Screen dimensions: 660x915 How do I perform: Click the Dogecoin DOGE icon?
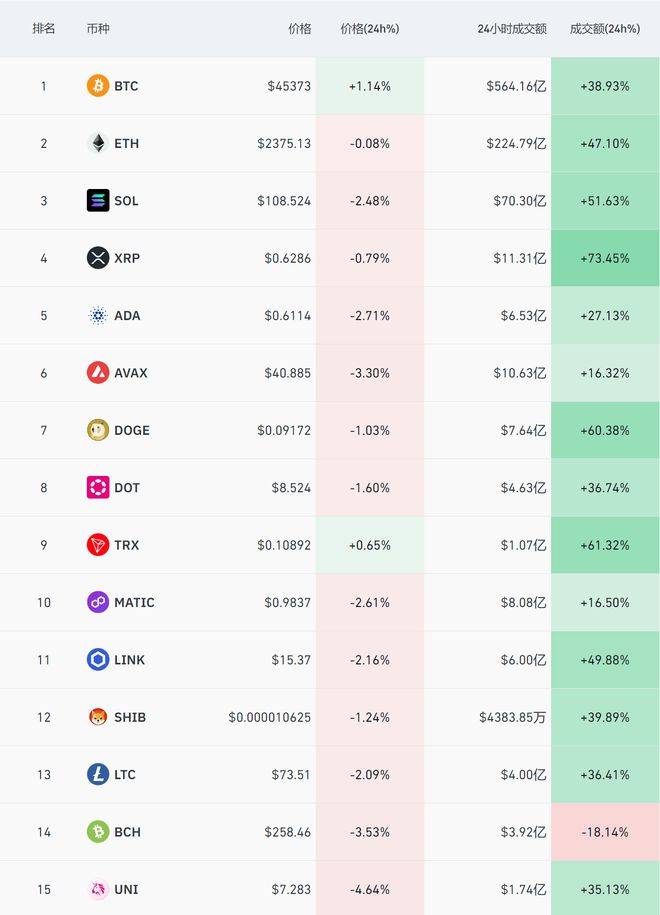click(98, 430)
